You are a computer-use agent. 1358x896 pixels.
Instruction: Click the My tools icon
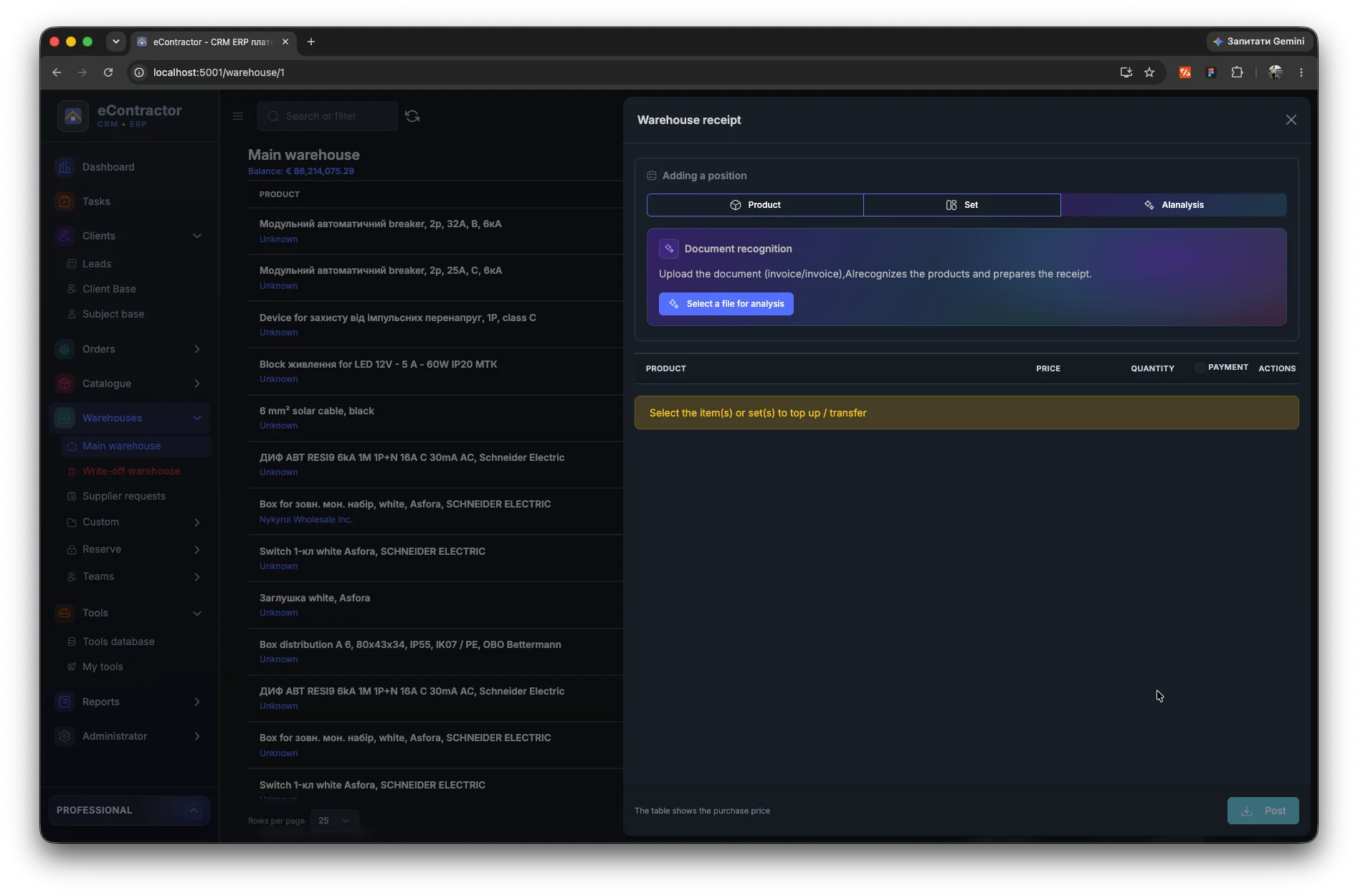coord(72,667)
